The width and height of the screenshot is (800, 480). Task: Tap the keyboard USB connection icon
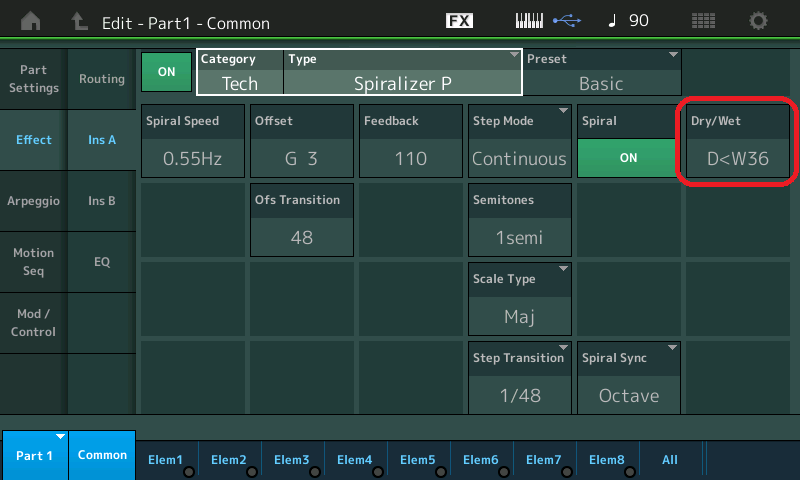546,21
